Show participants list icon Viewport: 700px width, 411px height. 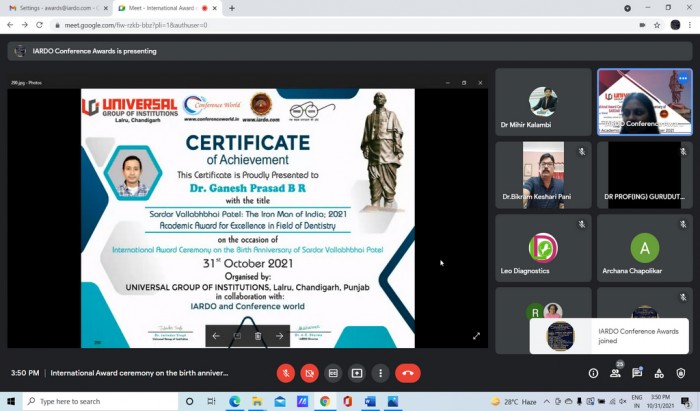(x=615, y=373)
